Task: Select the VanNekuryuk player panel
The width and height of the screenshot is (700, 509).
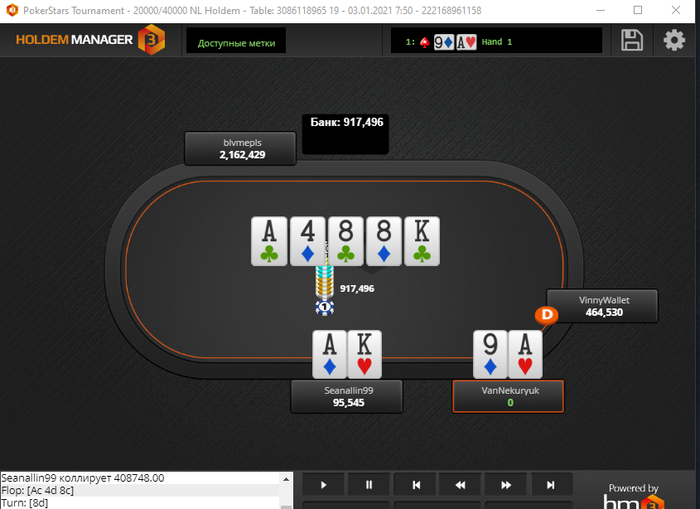Action: pos(508,396)
